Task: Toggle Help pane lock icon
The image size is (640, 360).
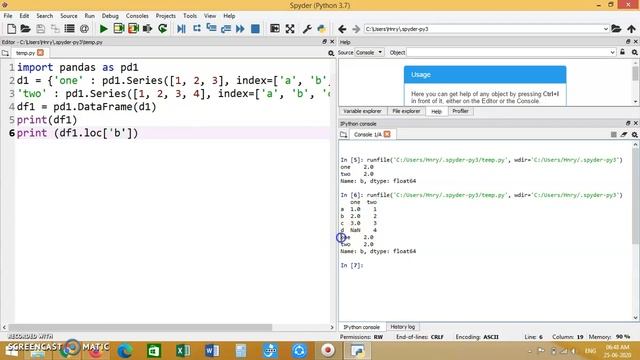Action: click(622, 52)
